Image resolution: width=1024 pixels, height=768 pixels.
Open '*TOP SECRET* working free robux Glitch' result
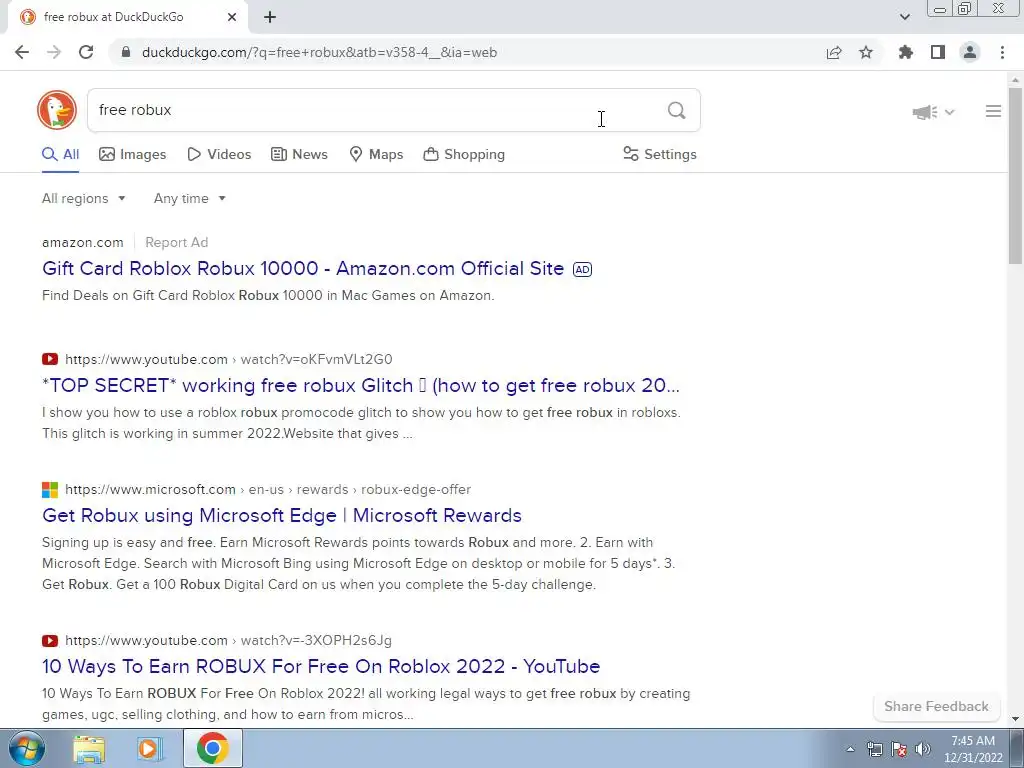tap(360, 385)
